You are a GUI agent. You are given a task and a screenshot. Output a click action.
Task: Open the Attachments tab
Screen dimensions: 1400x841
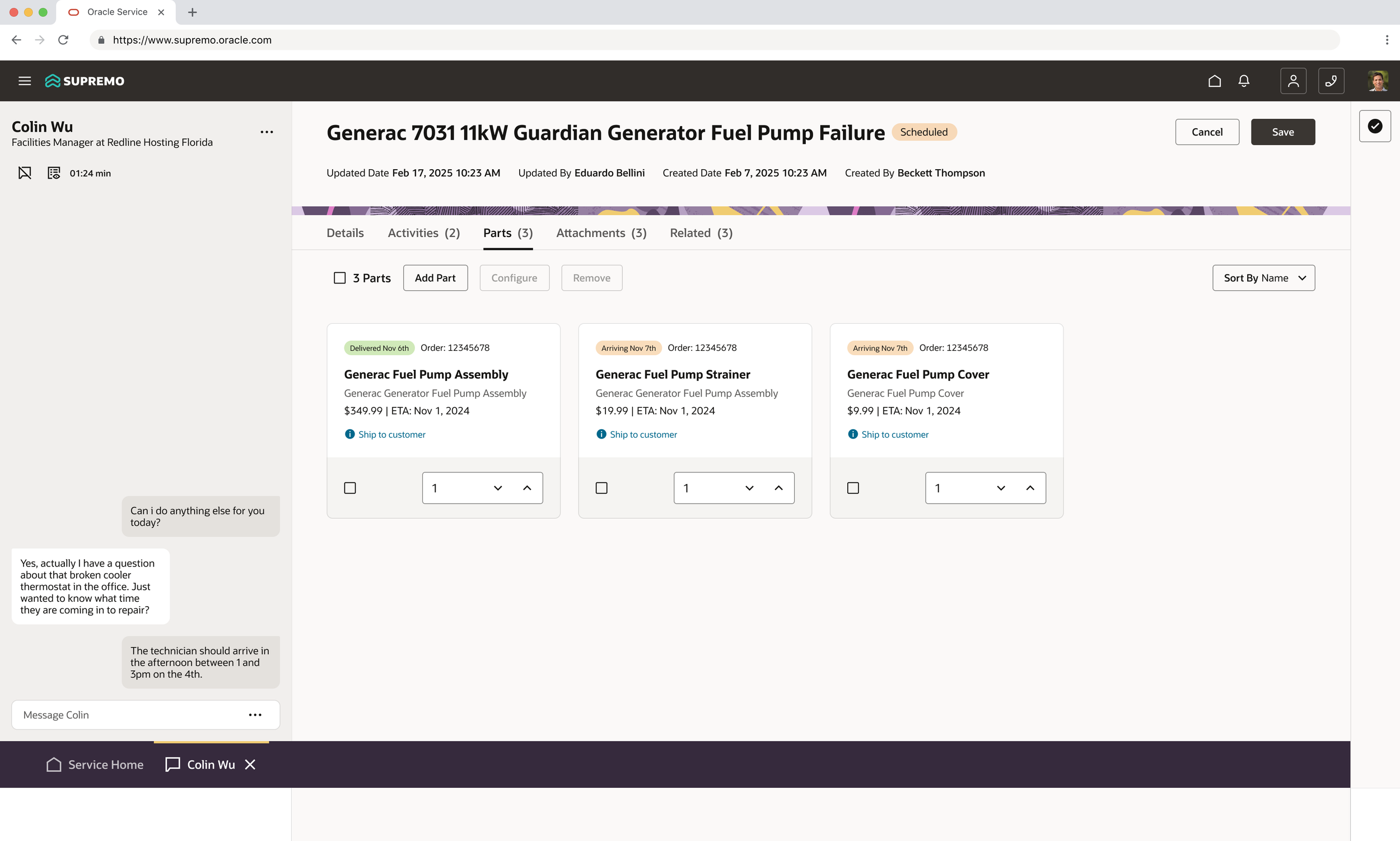point(601,233)
